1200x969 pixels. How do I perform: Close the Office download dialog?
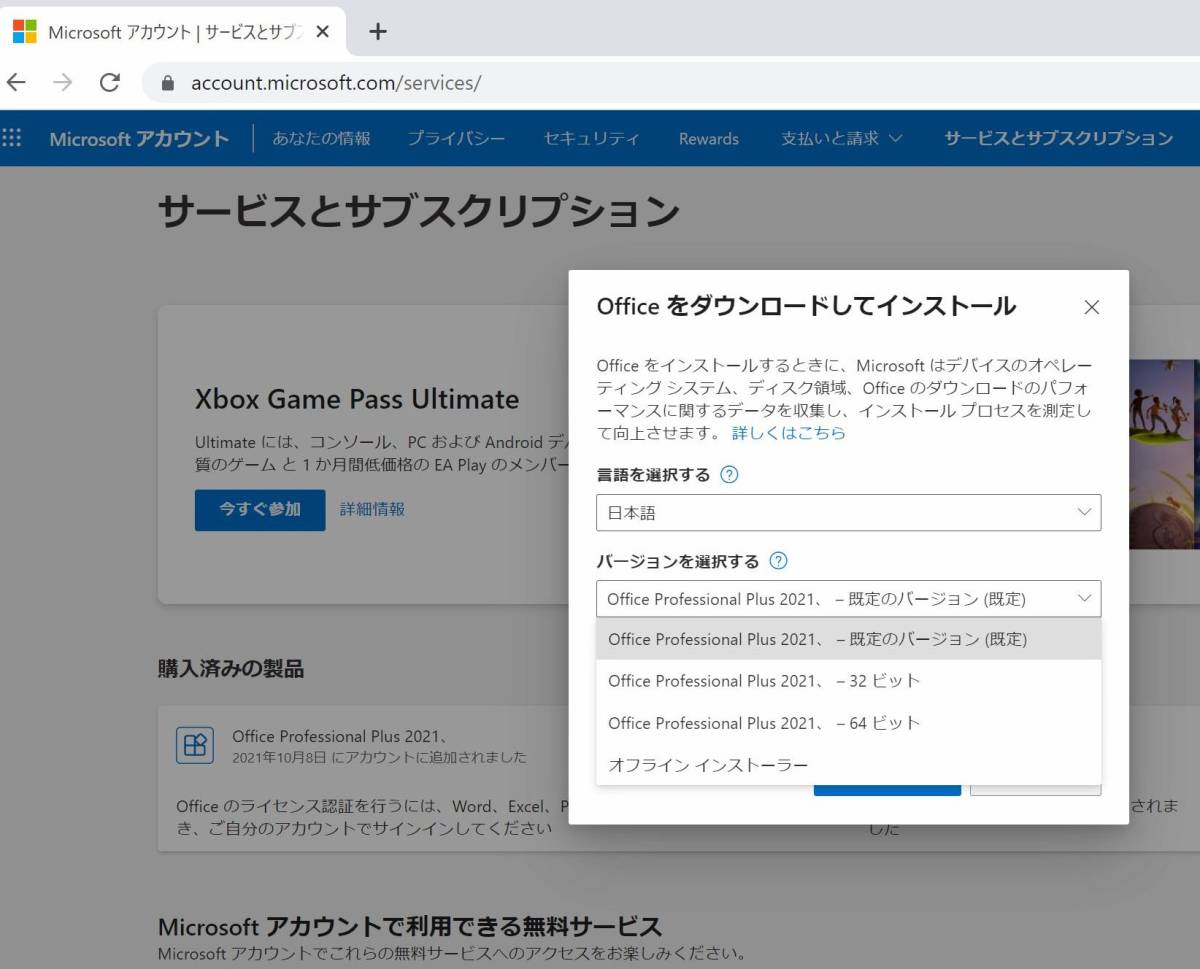(1092, 307)
